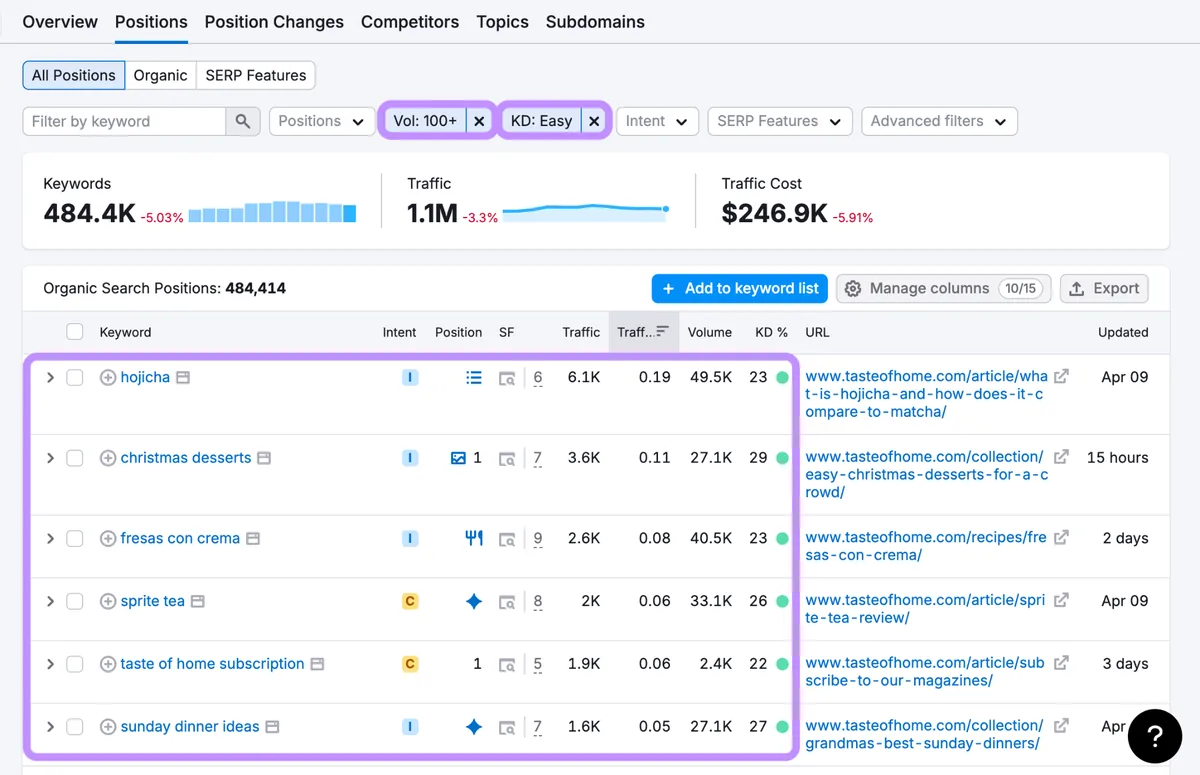Screen dimensions: 1200x775
Task: Click the help question mark button
Action: 1155,737
